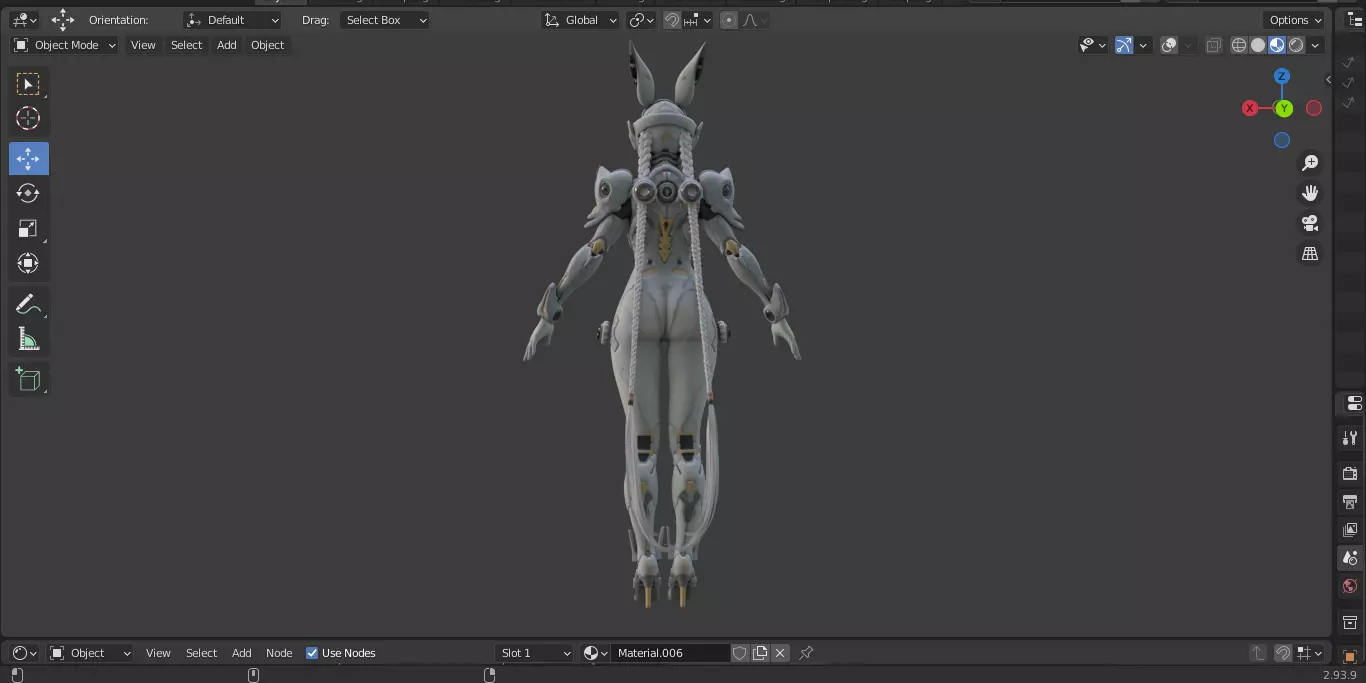
Task: Open node editor Node menu
Action: click(279, 653)
